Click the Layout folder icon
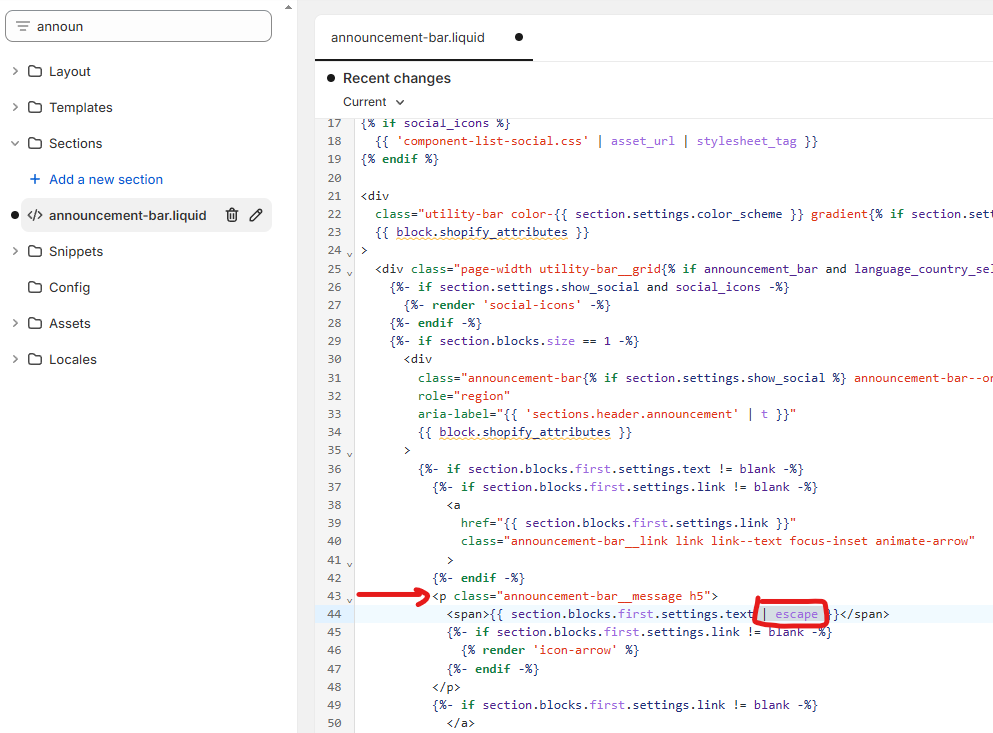 35,71
